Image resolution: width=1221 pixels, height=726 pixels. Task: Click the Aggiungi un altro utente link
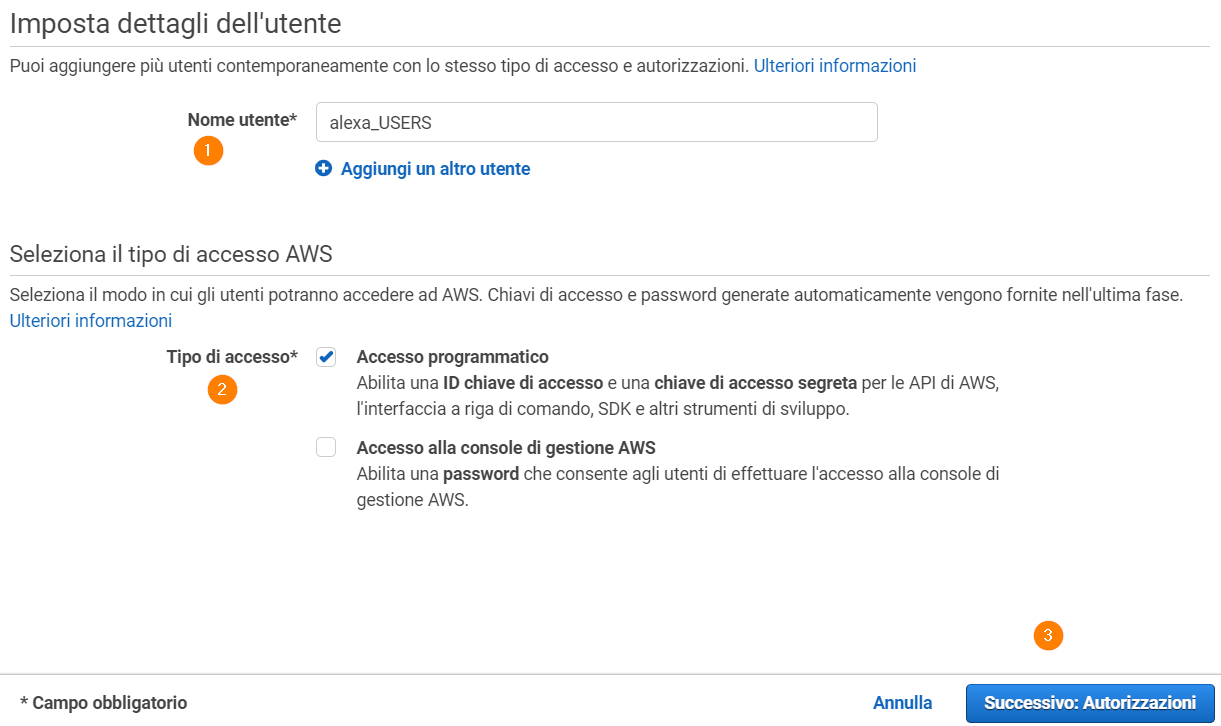click(x=435, y=169)
